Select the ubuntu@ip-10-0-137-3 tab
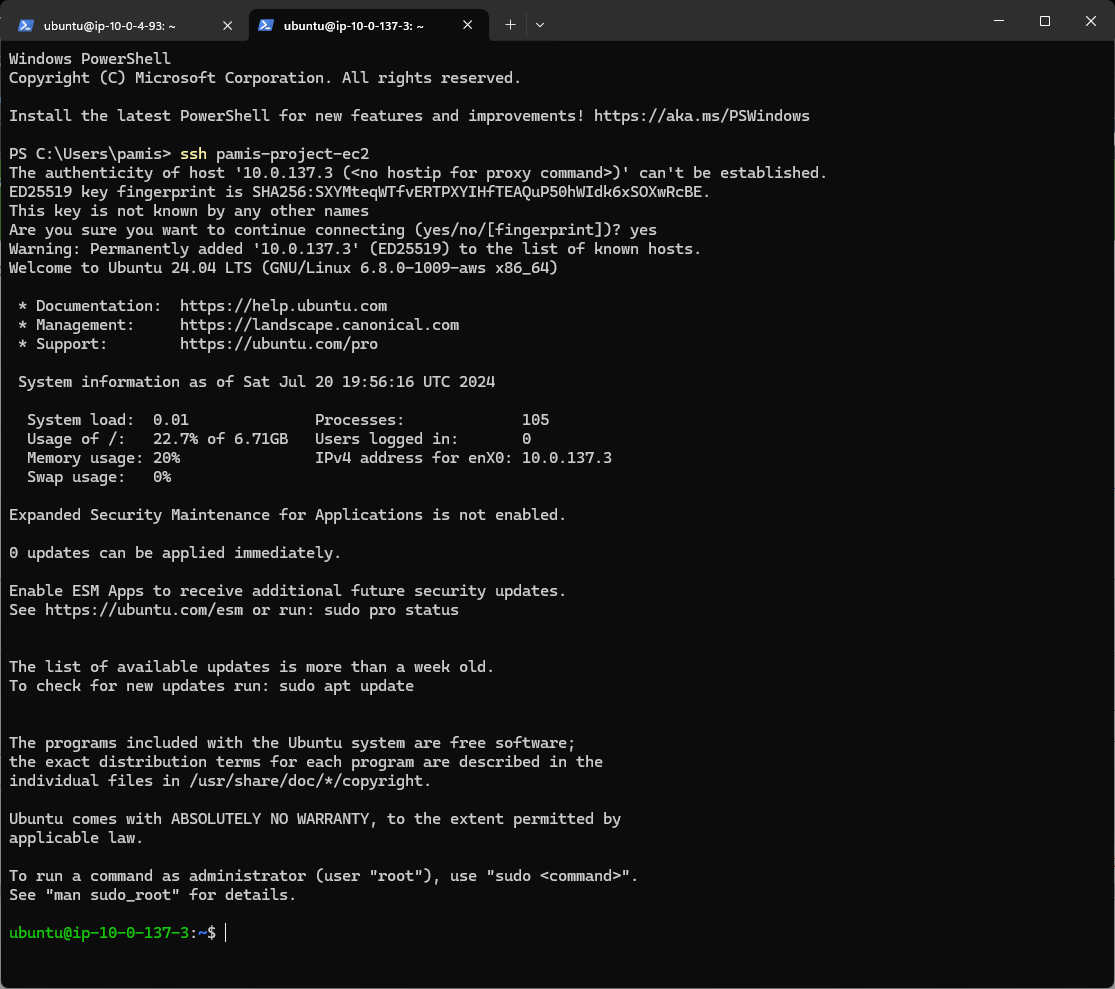Viewport: 1115px width, 989px height. tap(368, 26)
